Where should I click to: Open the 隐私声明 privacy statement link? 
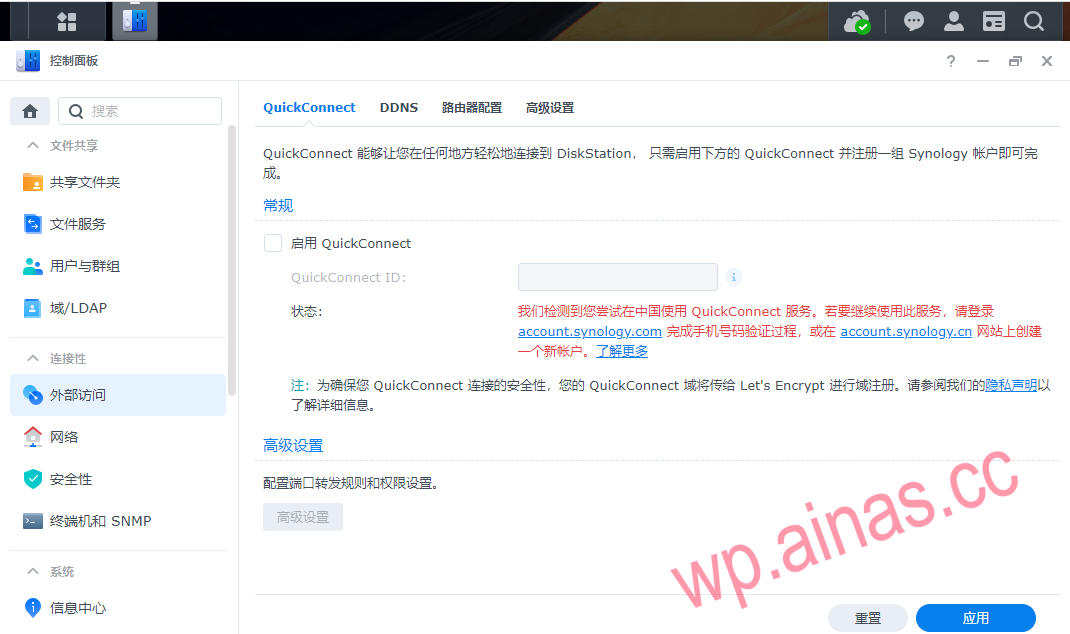point(1011,386)
